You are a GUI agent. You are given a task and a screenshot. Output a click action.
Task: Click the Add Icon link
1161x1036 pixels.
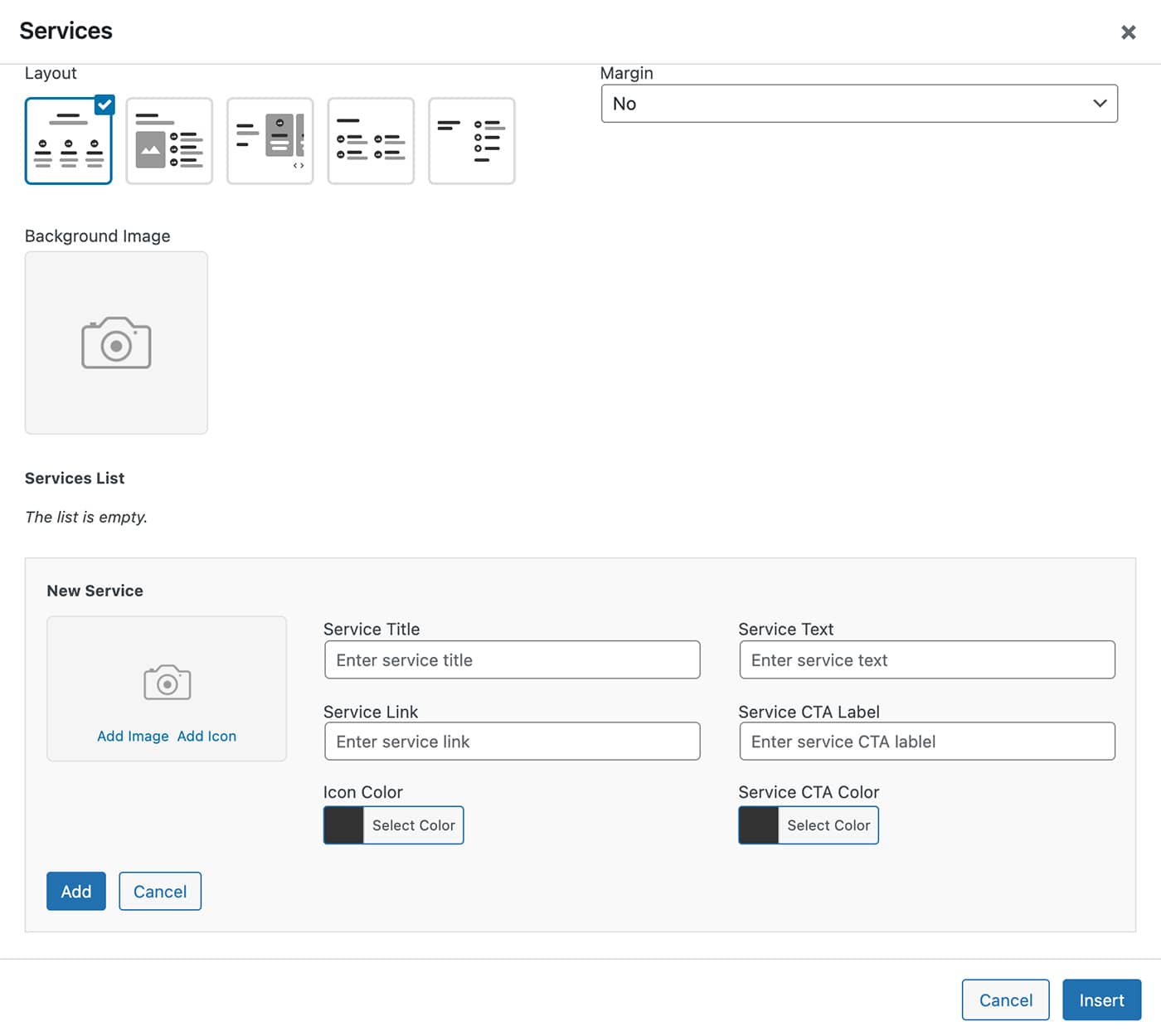[206, 736]
